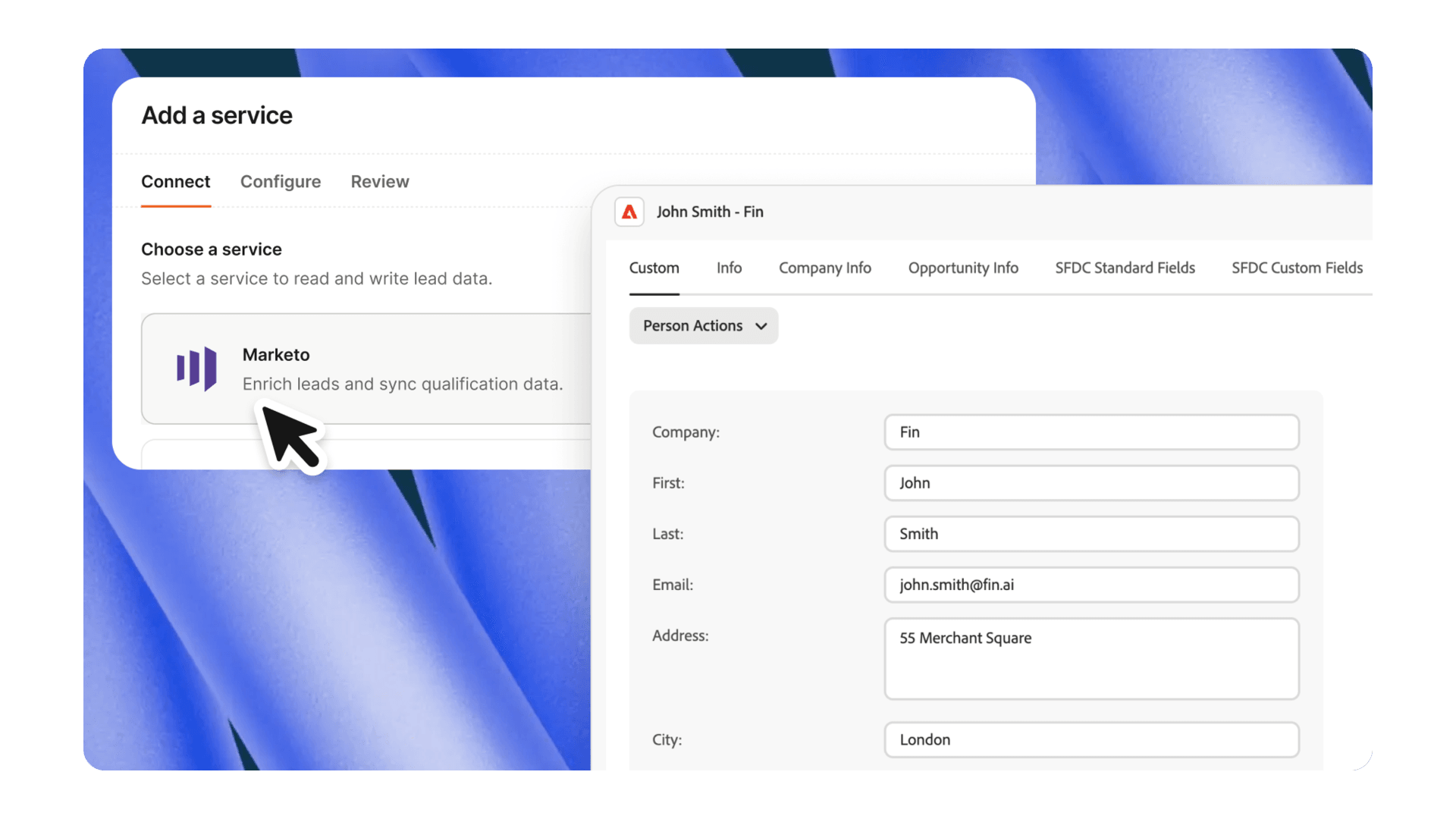The image size is (1456, 819).
Task: Open the Person Actions dropdown
Action: click(704, 325)
